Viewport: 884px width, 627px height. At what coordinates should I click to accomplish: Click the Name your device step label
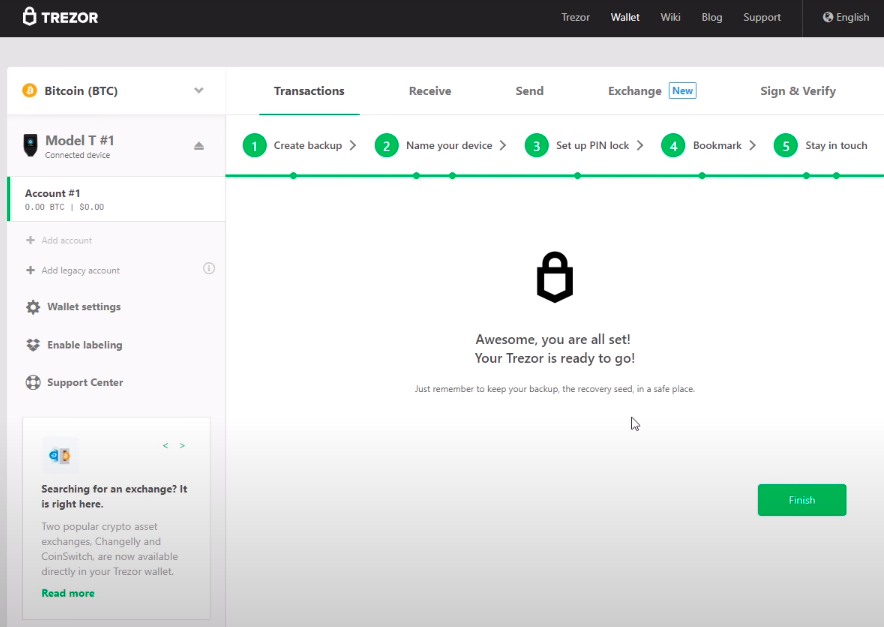pyautogui.click(x=449, y=145)
